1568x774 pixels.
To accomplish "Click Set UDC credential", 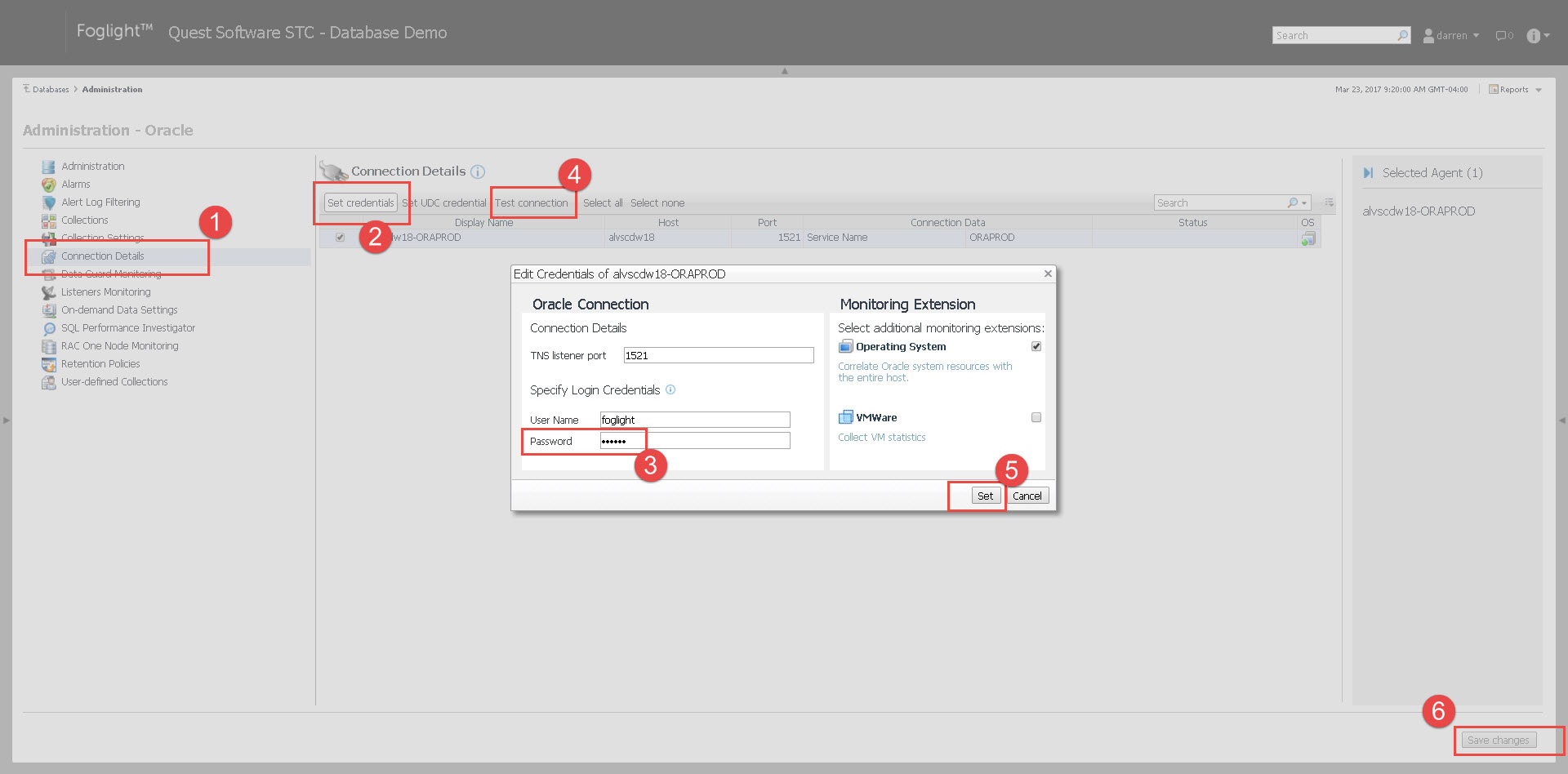I will click(444, 203).
